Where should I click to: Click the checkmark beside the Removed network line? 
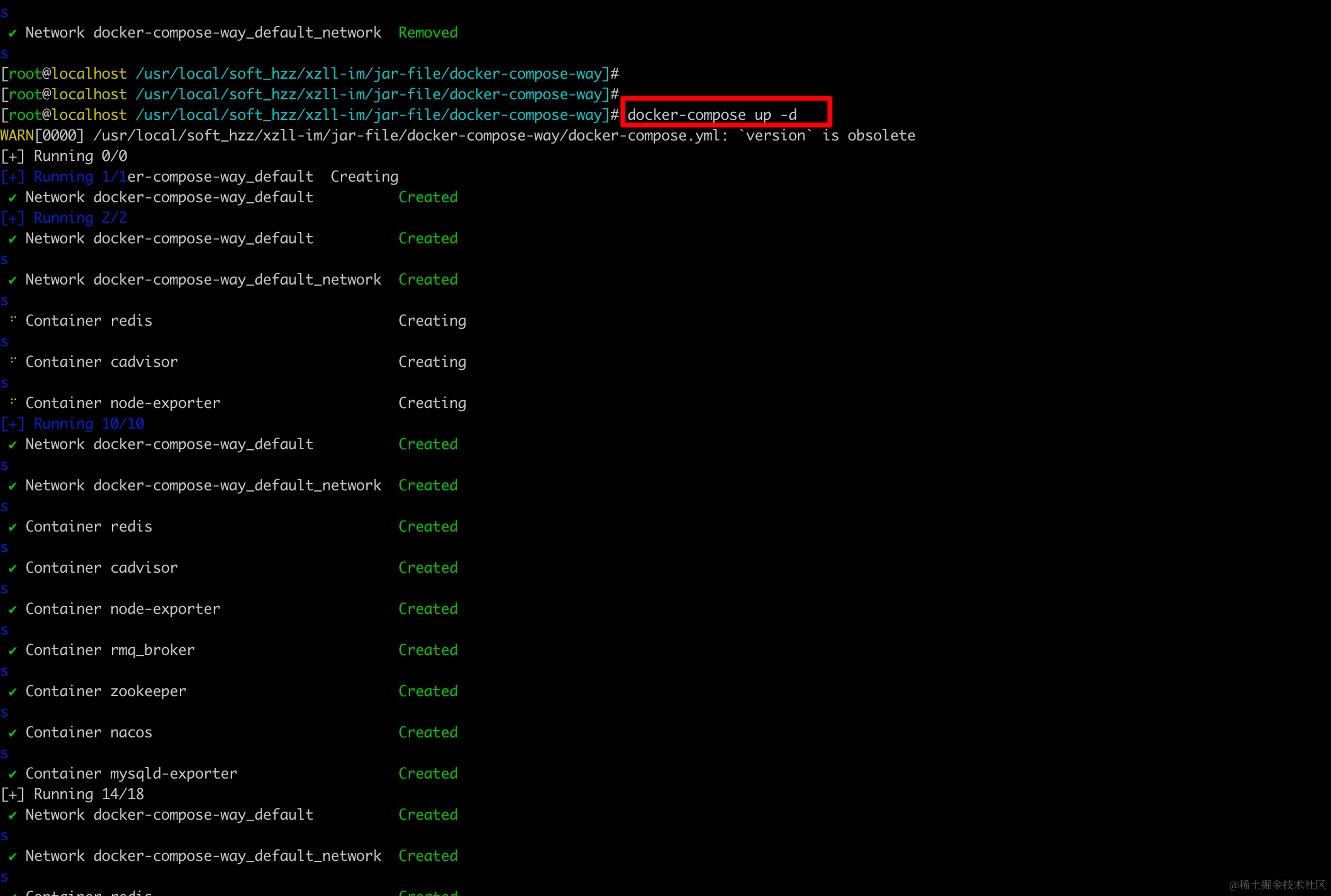pyautogui.click(x=13, y=33)
